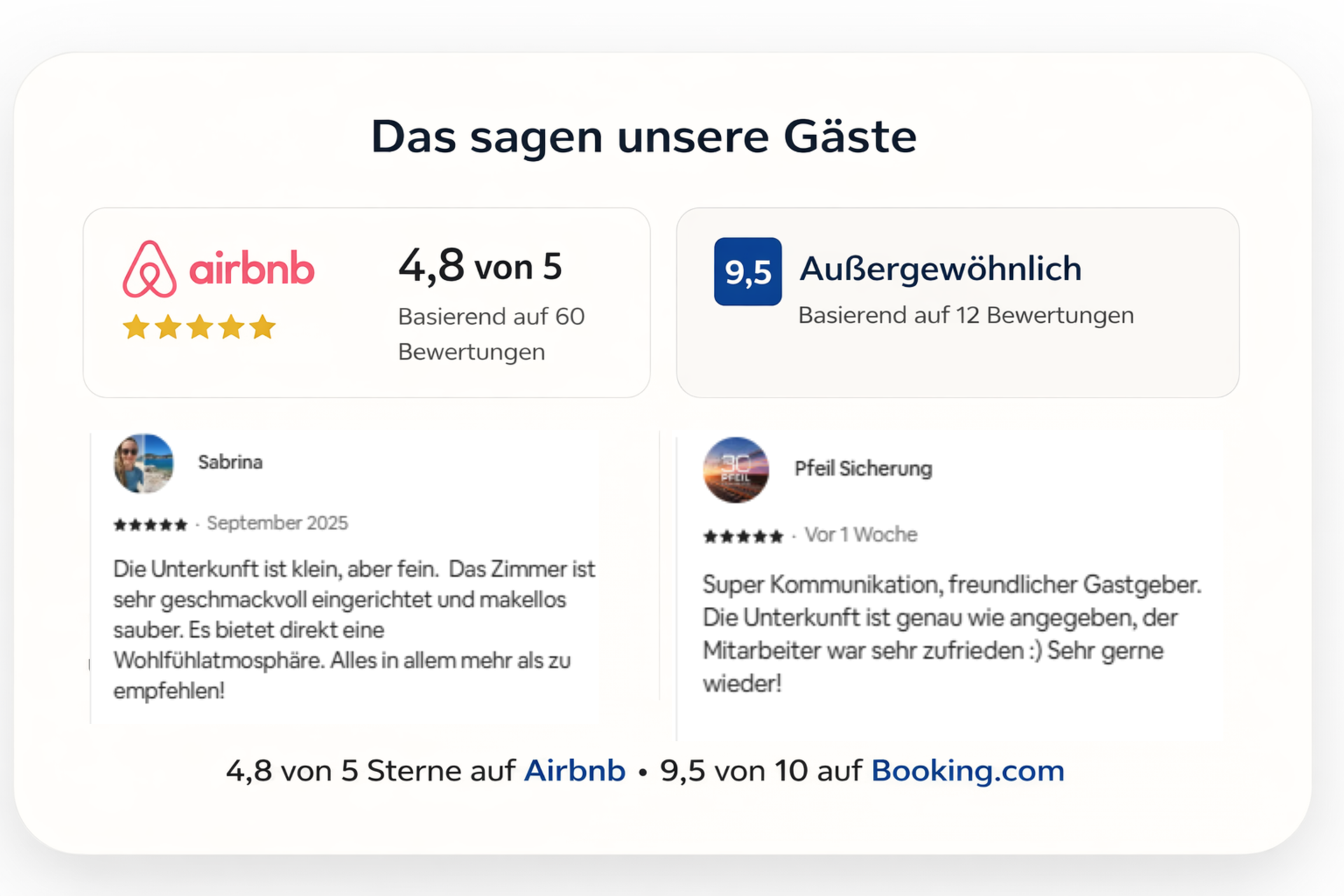Click 'Basierend auf 12 Bewertungen' text
This screenshot has height=896, width=1344.
966,316
